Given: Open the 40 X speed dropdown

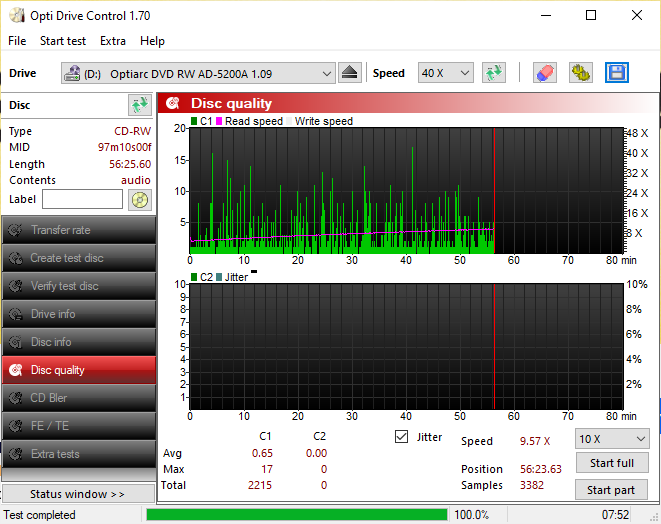Looking at the screenshot, I should (x=446, y=73).
